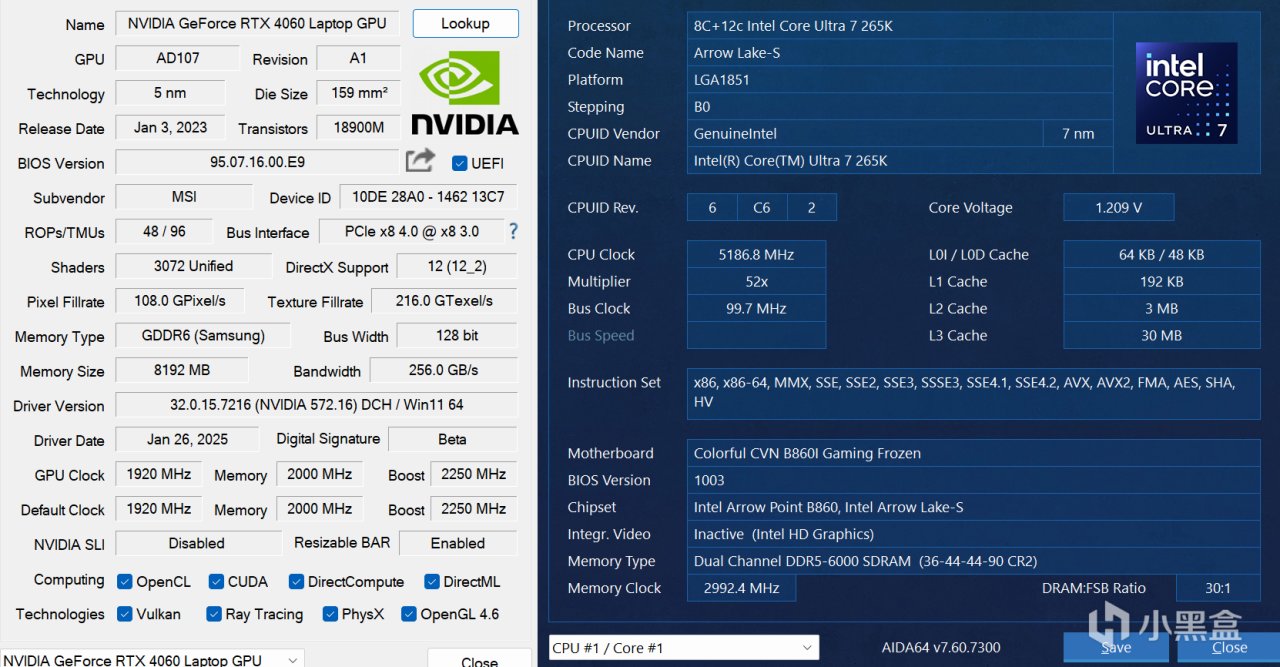Click the Pixel Fillrate 108.0 GPixel/s
This screenshot has height=667, width=1280.
[180, 301]
